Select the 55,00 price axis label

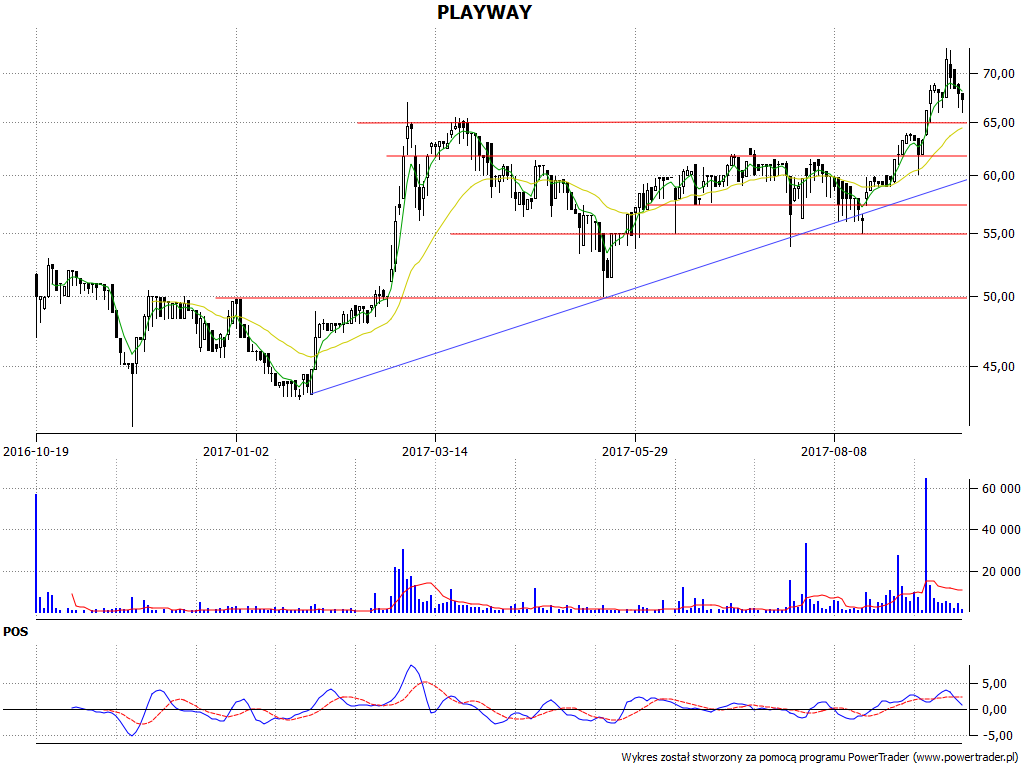coord(999,234)
